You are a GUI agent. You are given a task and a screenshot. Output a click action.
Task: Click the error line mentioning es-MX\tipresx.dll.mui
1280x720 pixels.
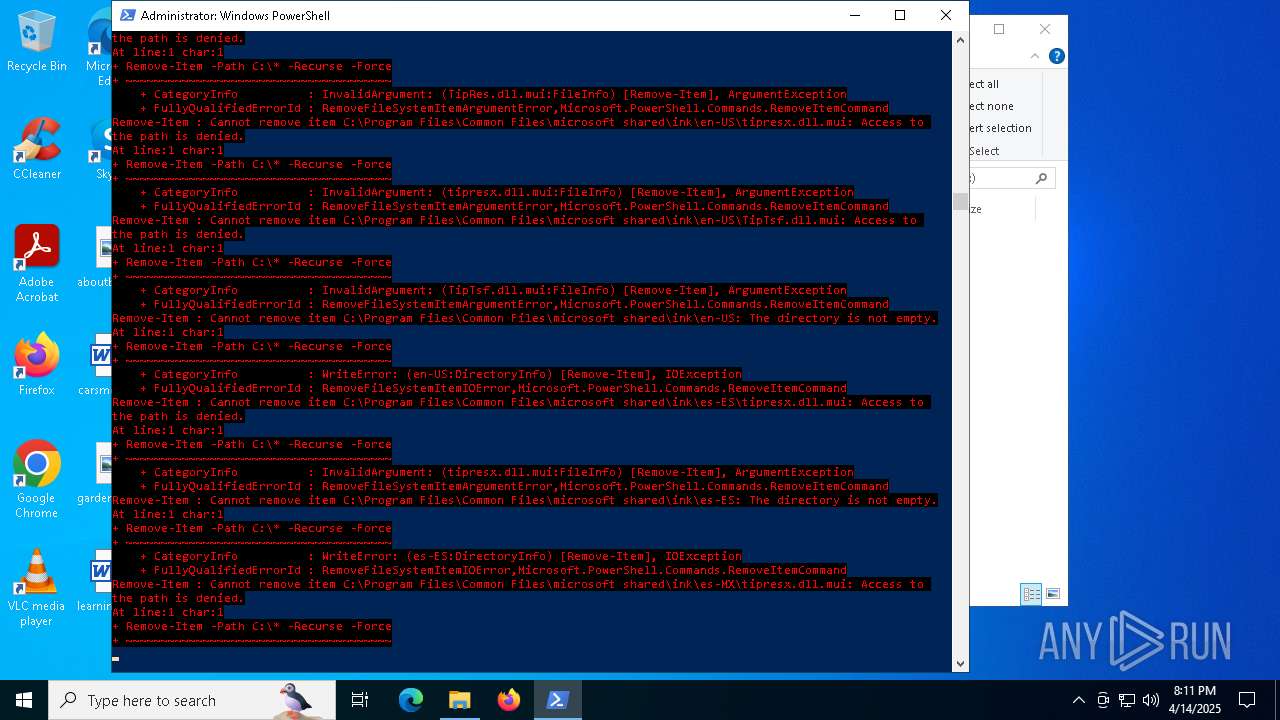tap(520, 584)
